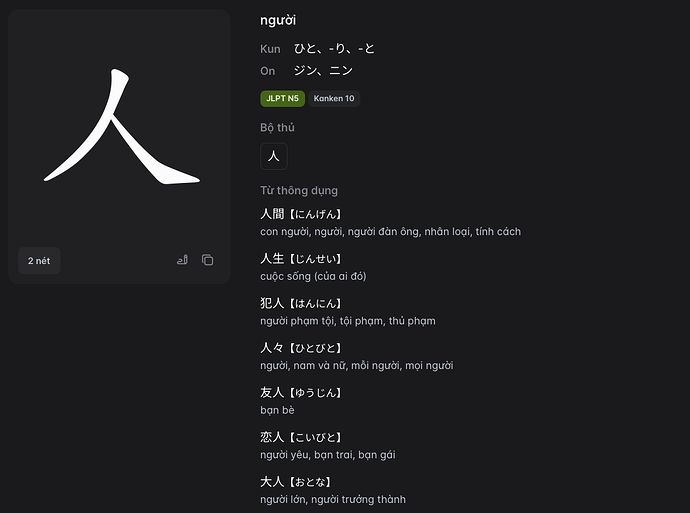
Task: Copy the kanji with the copy icon
Action: tap(207, 260)
